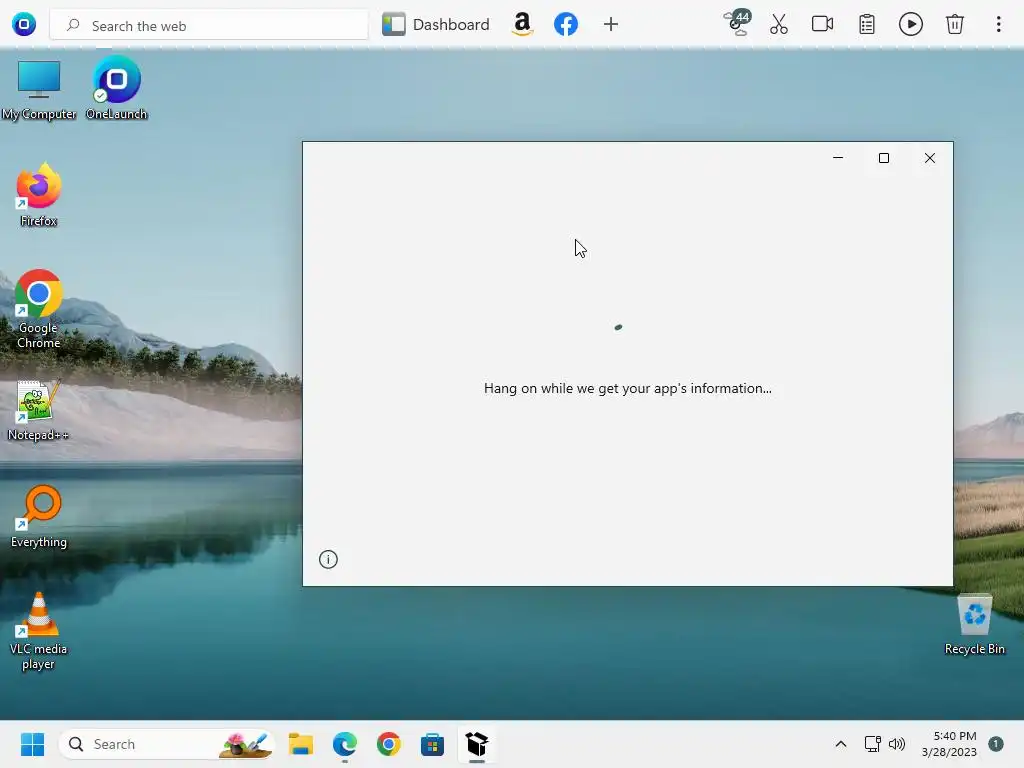Viewport: 1024px width, 768px height.
Task: Click the taskbar Search box
Action: 166,744
